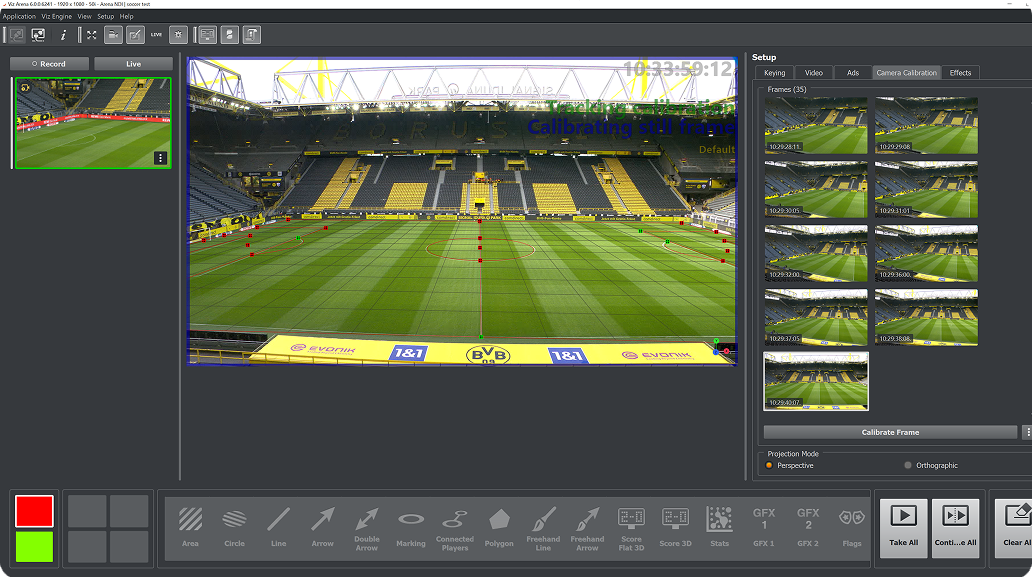The width and height of the screenshot is (1032, 577).
Task: Click the Live button
Action: [x=134, y=64]
